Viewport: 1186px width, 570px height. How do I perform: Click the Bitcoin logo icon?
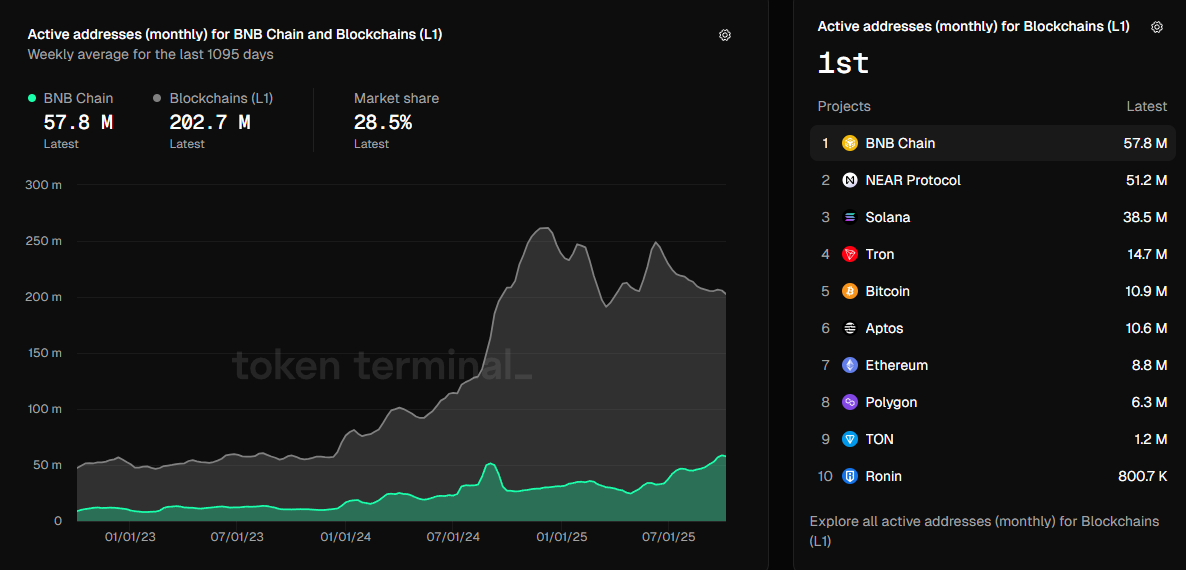point(850,291)
